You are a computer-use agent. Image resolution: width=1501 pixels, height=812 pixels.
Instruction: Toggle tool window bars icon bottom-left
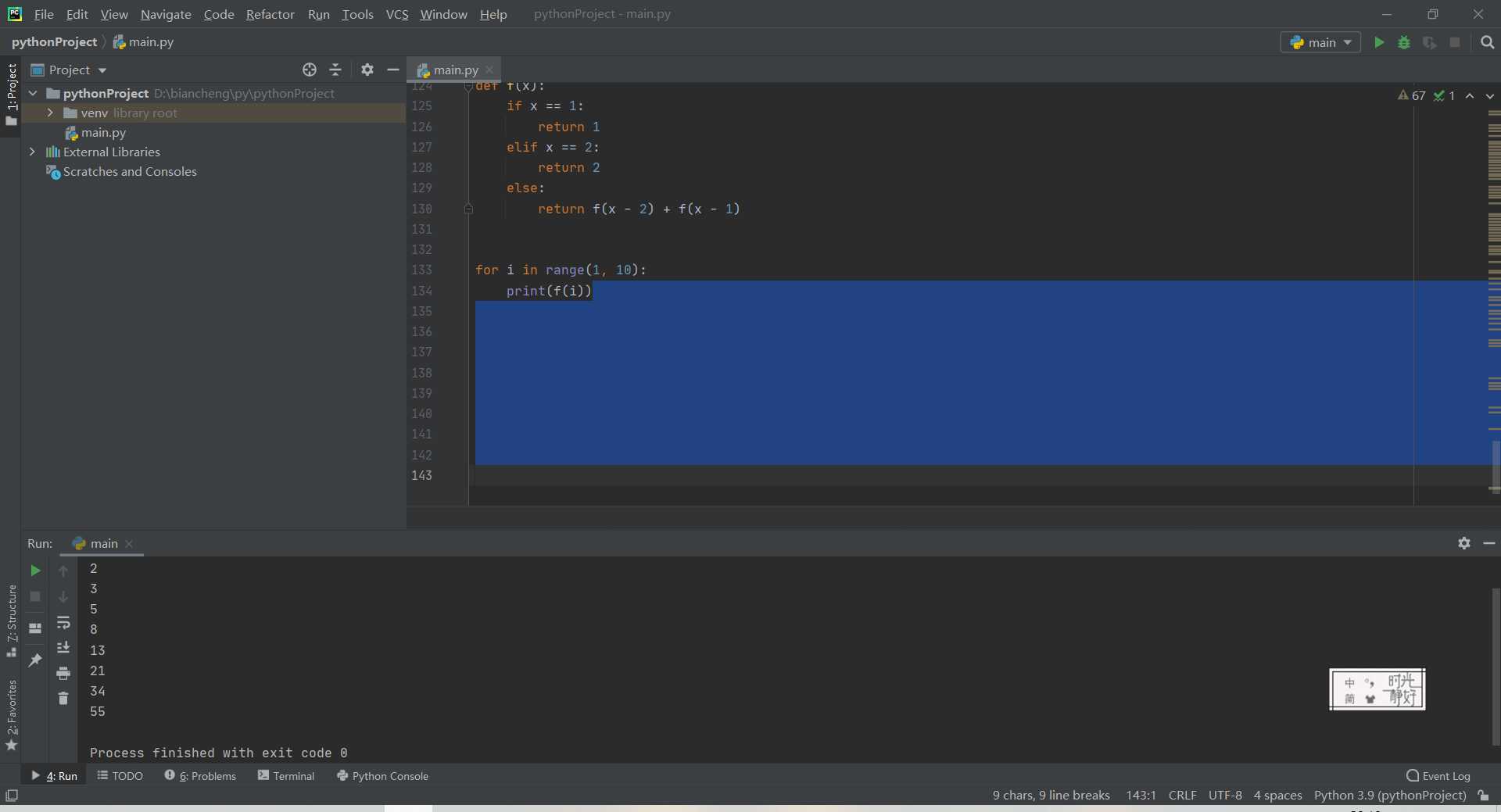pos(12,796)
